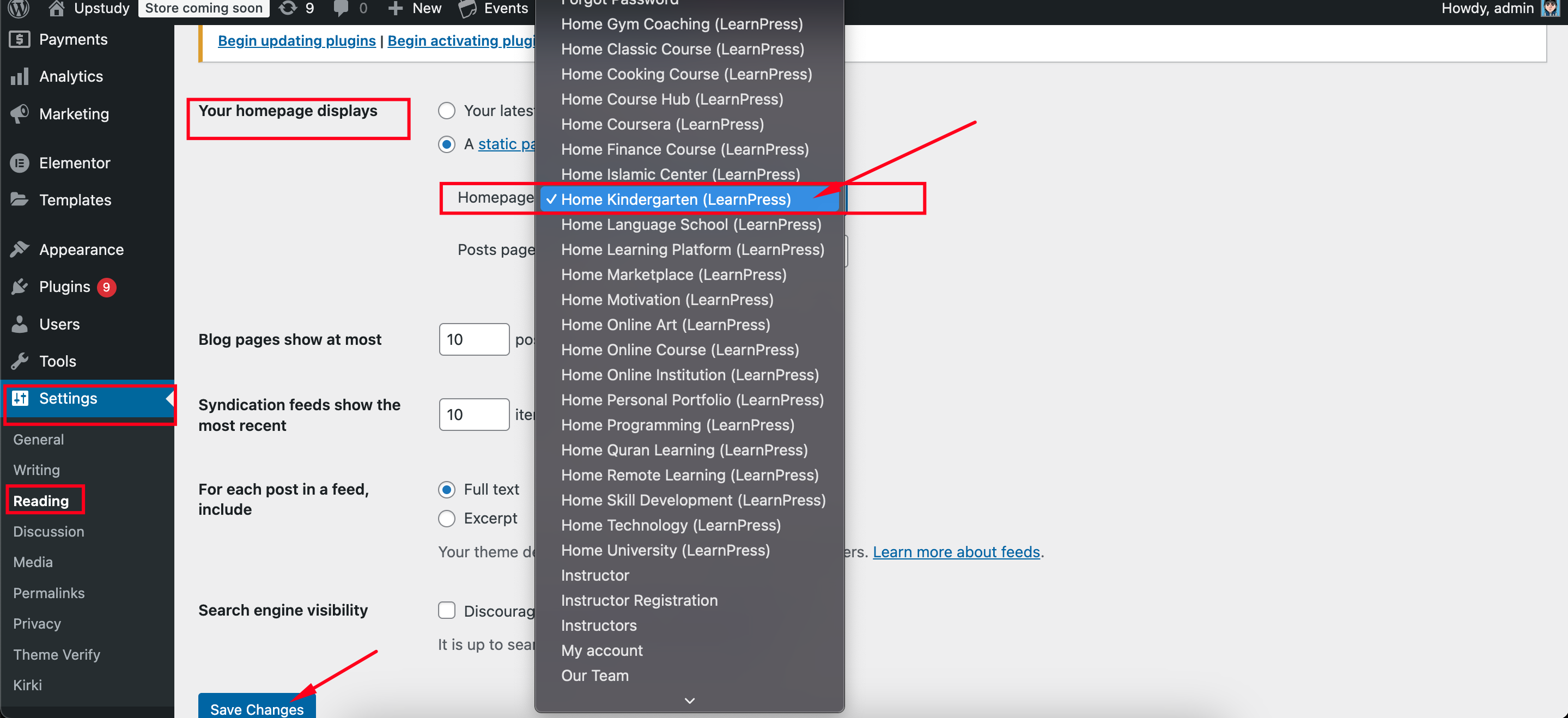Select Home Language School (LearnPress) option

690,224
